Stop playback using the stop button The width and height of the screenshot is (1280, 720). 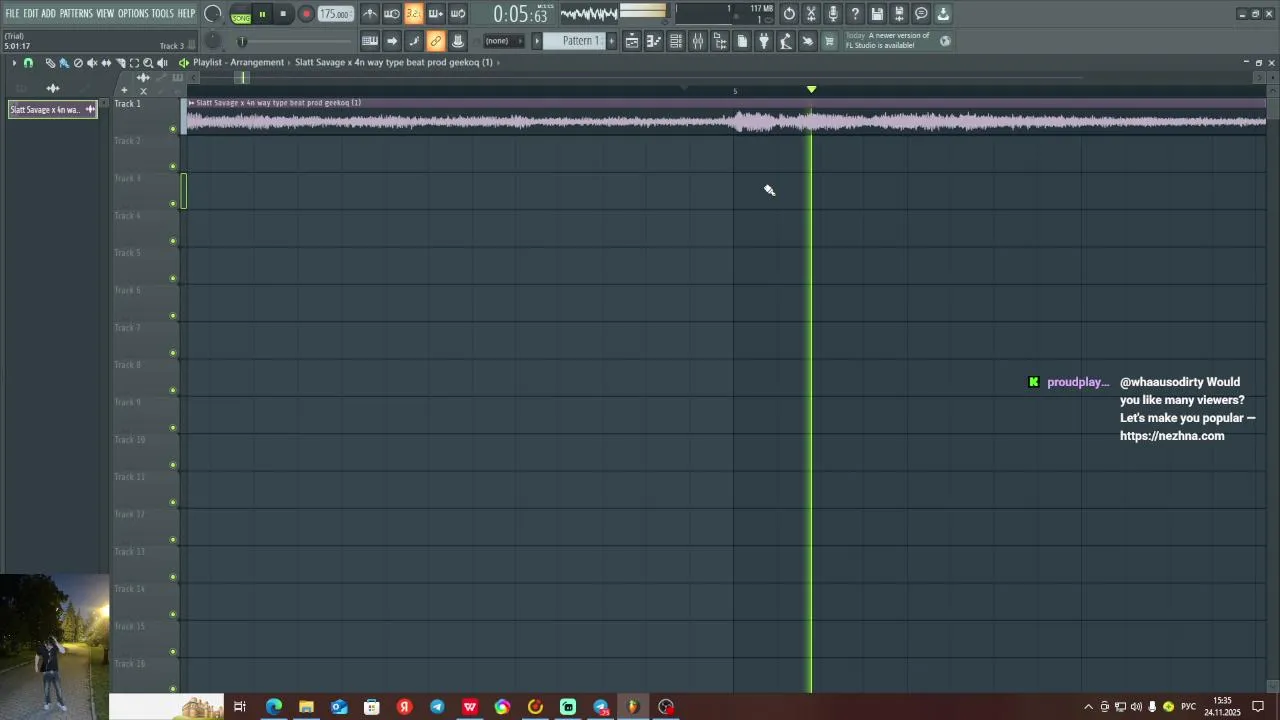(x=283, y=14)
